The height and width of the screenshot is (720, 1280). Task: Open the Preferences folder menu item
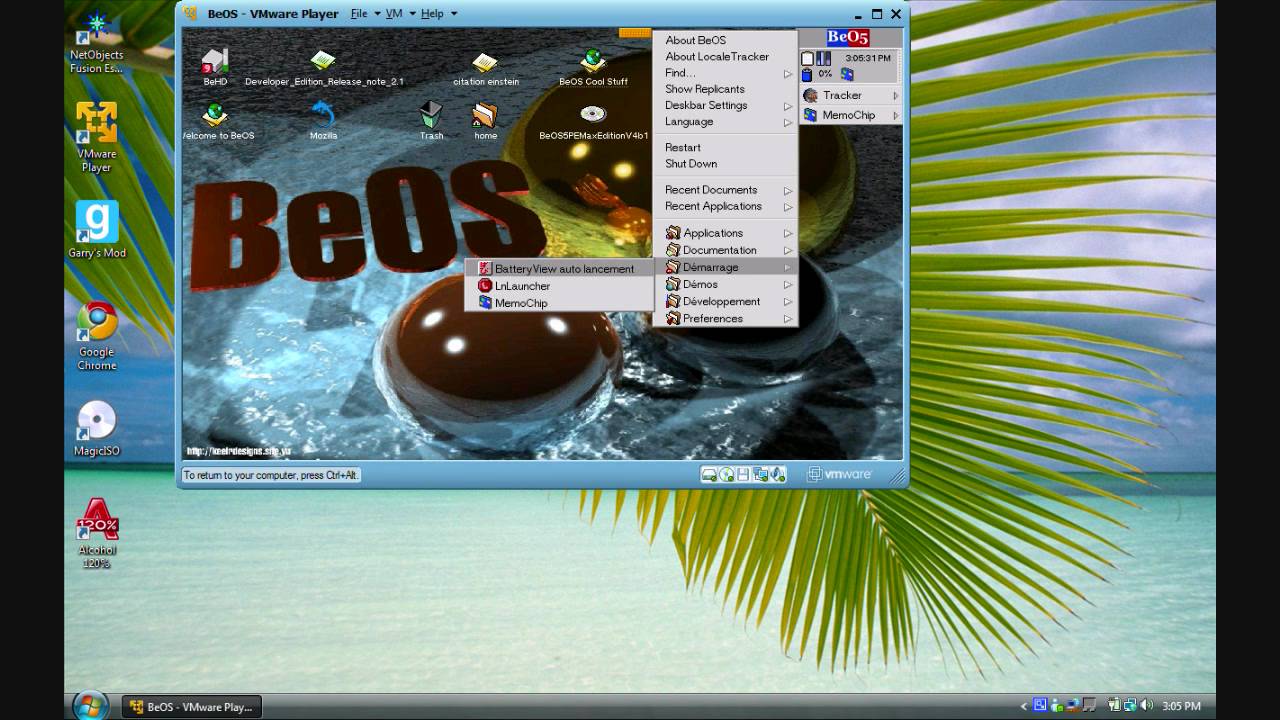725,318
